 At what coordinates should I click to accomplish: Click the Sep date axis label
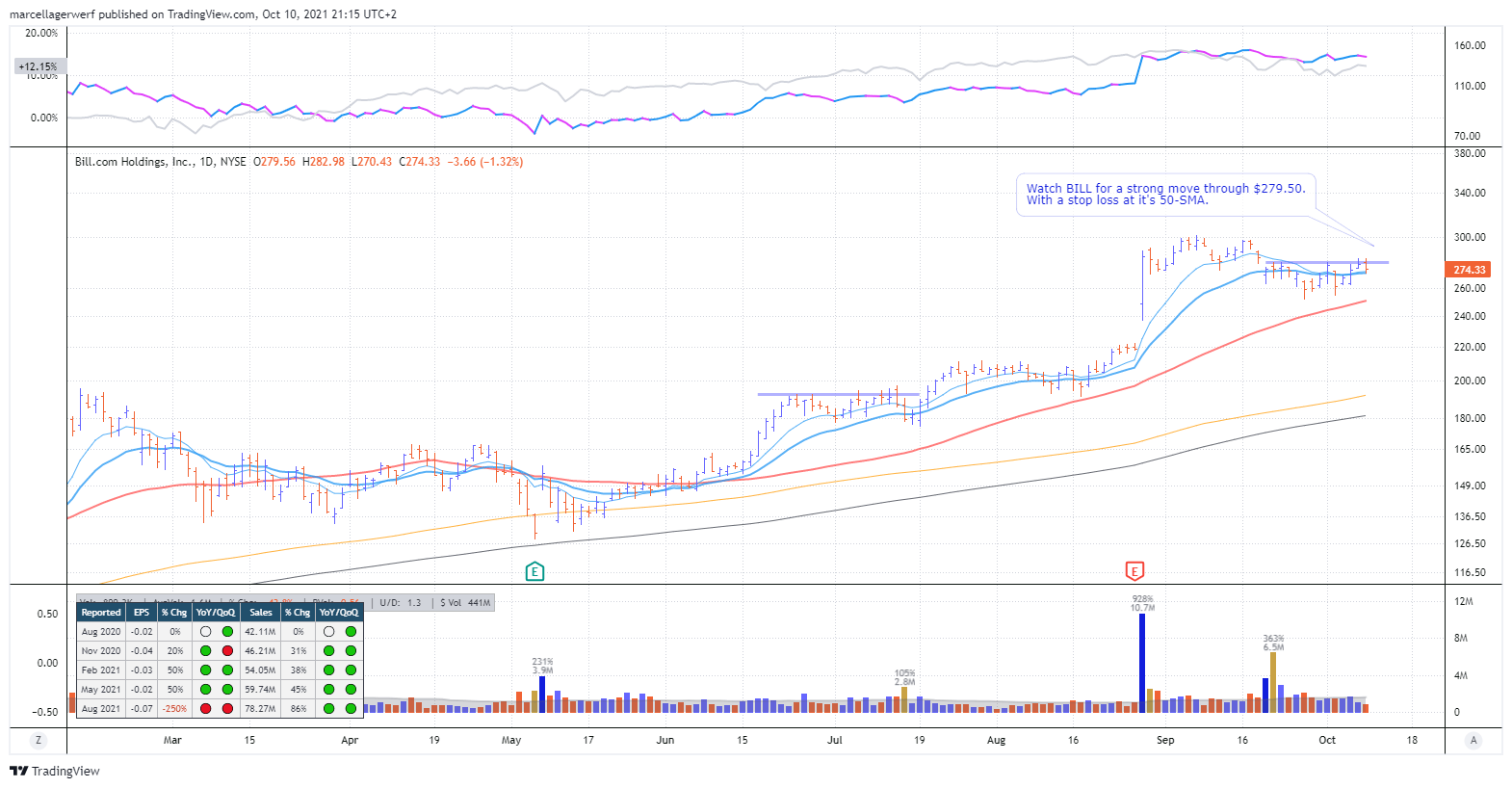[1165, 740]
